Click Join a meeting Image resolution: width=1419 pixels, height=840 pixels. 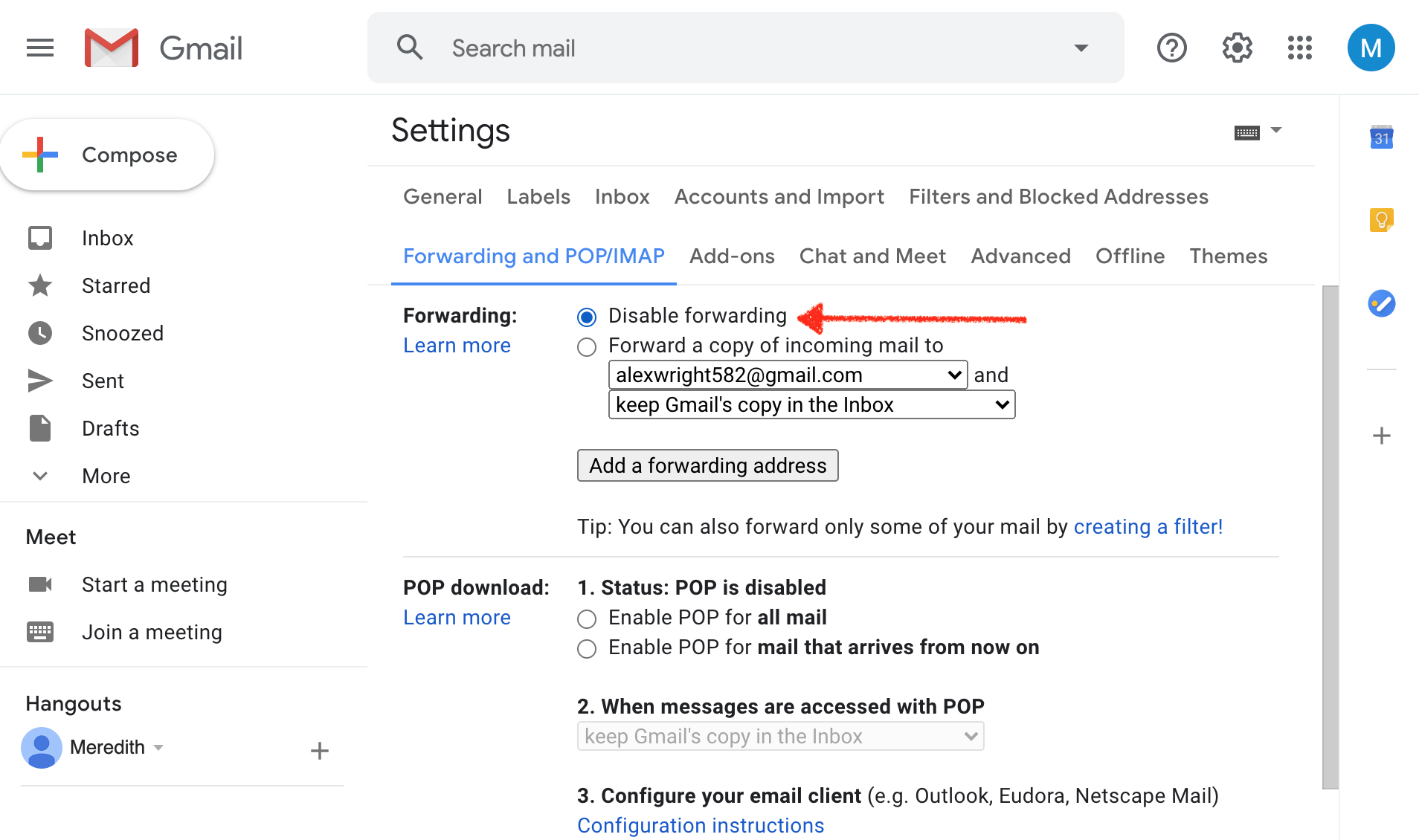point(152,632)
